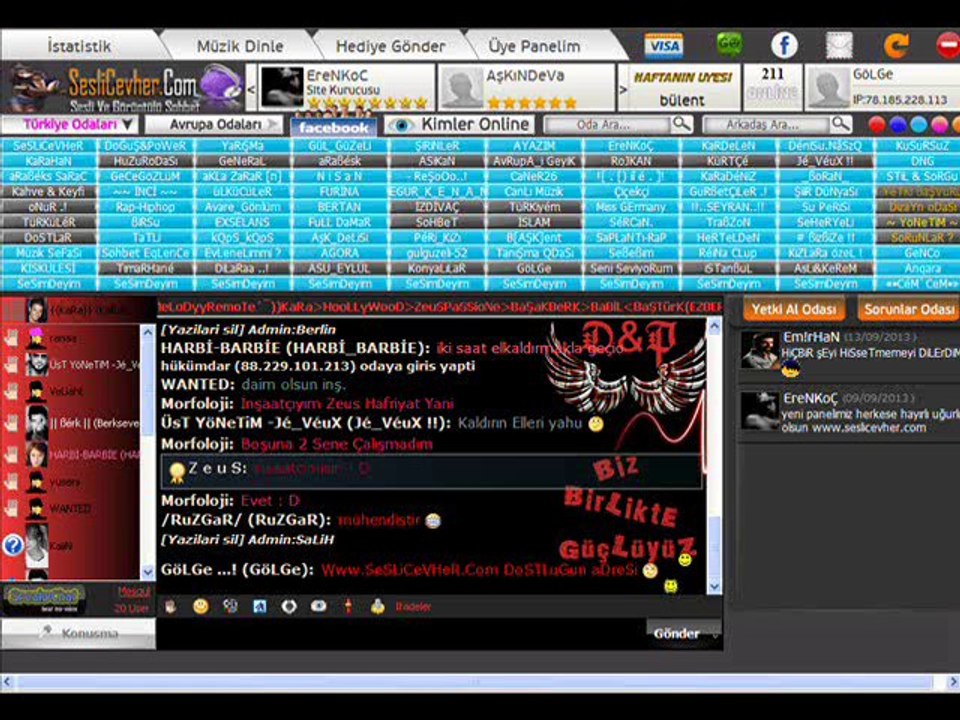960x720 pixels.
Task: Click the magnifier next to Oda Ara field
Action: click(x=682, y=124)
